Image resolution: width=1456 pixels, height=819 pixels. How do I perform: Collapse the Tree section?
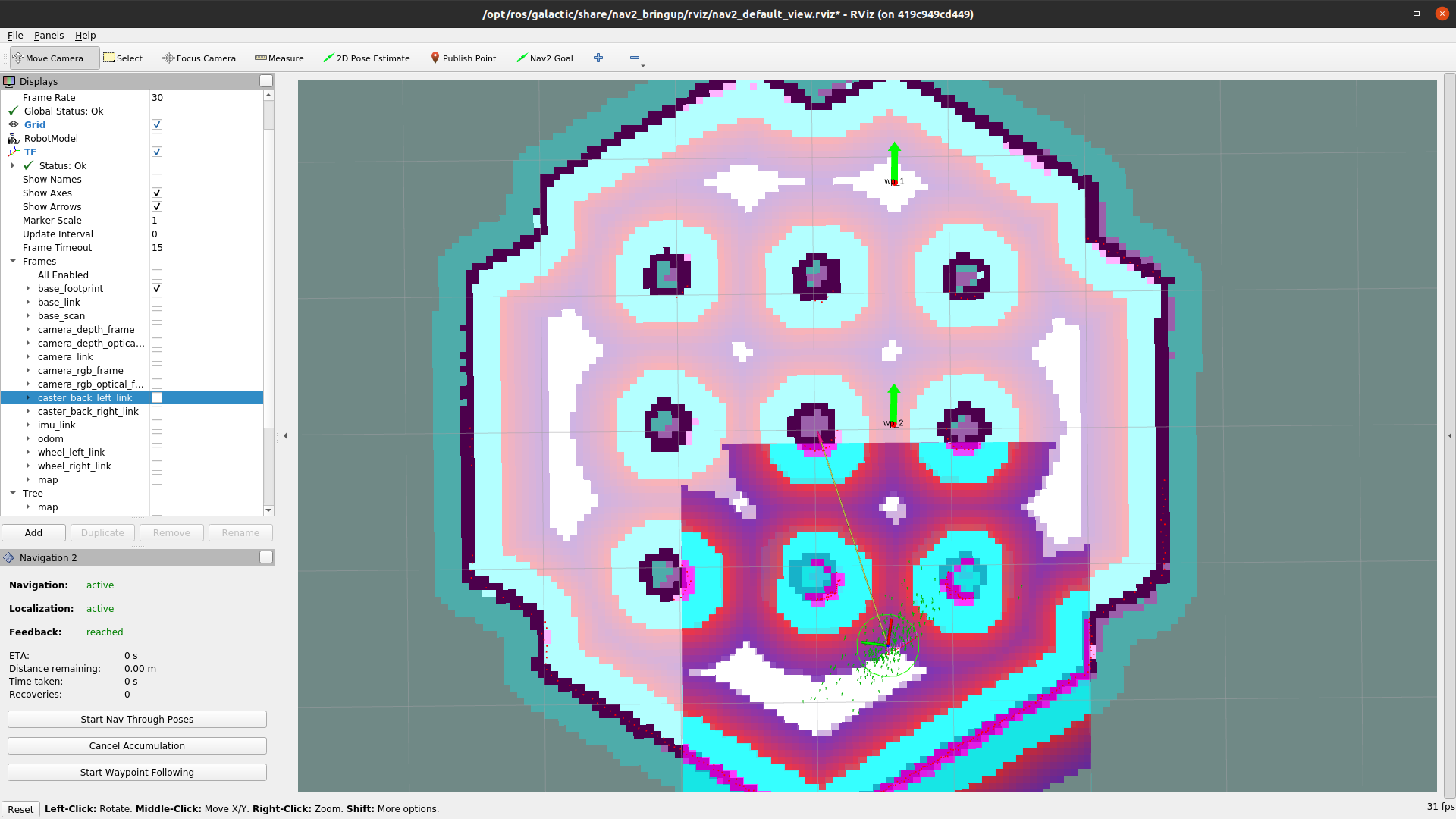13,493
